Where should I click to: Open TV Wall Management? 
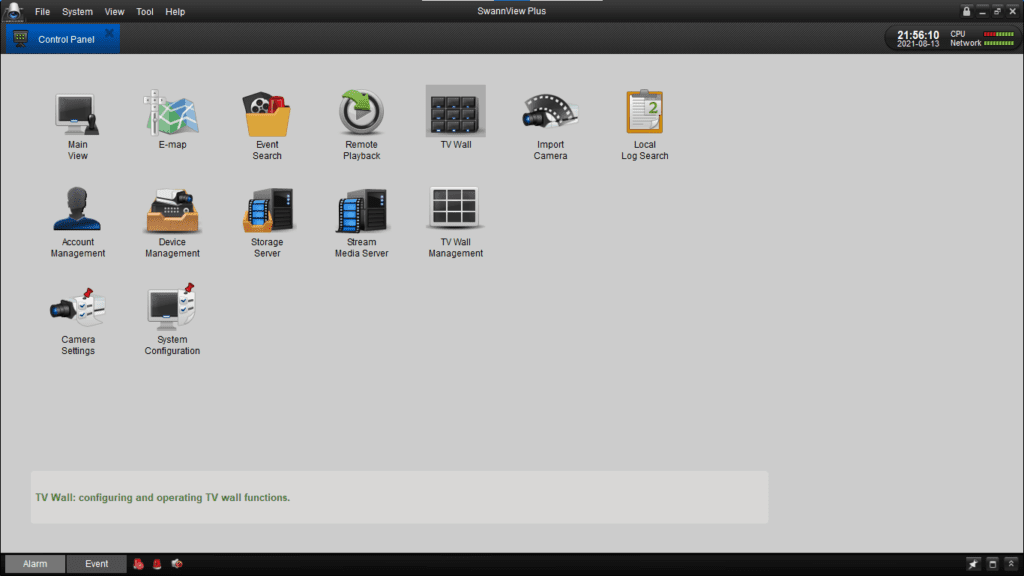point(455,208)
